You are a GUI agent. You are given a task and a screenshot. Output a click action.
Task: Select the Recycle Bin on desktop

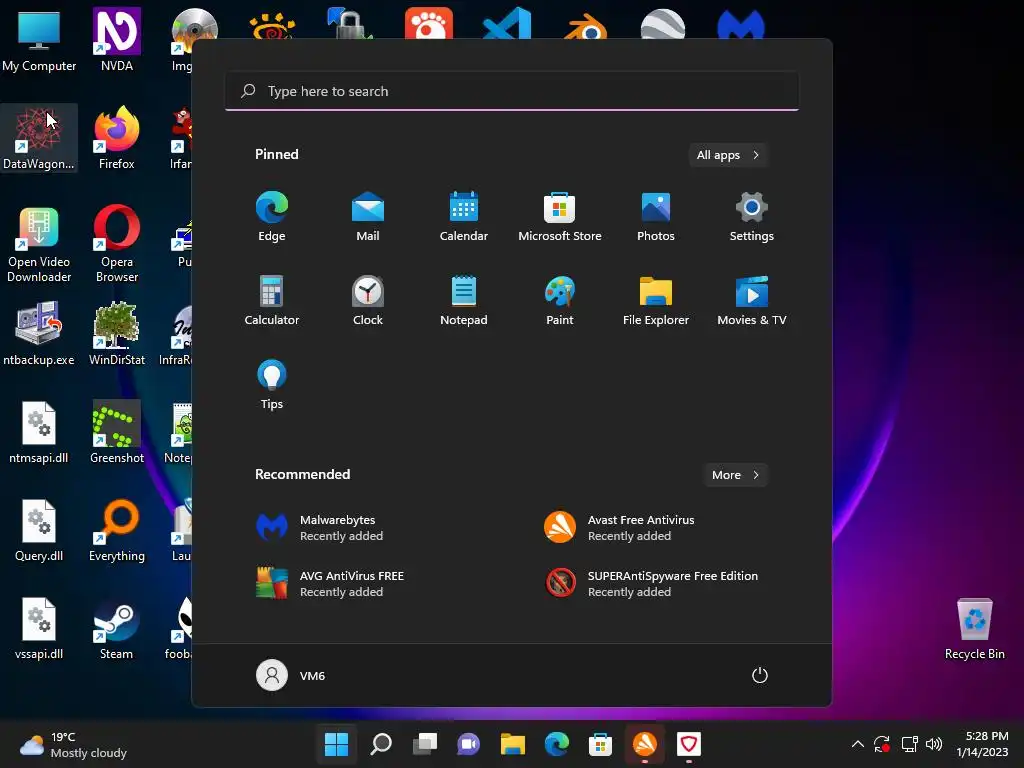coord(974,628)
